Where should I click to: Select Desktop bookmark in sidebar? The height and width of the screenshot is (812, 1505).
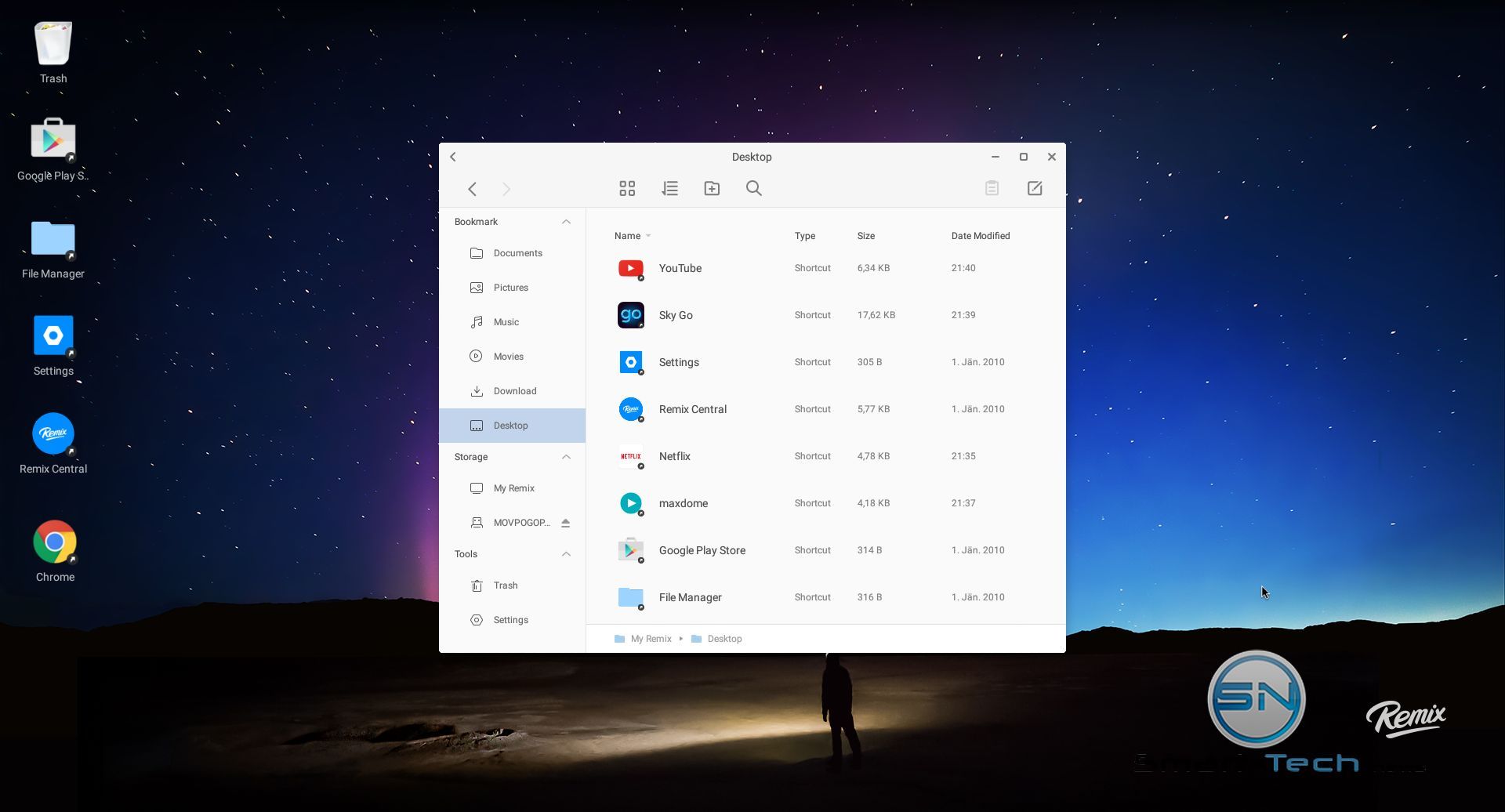(512, 426)
